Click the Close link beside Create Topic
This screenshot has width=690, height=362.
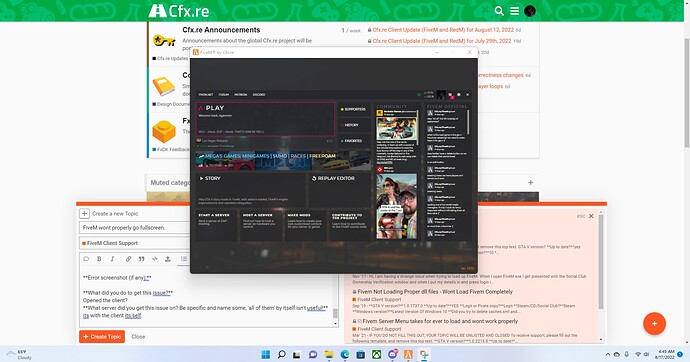(x=138, y=336)
